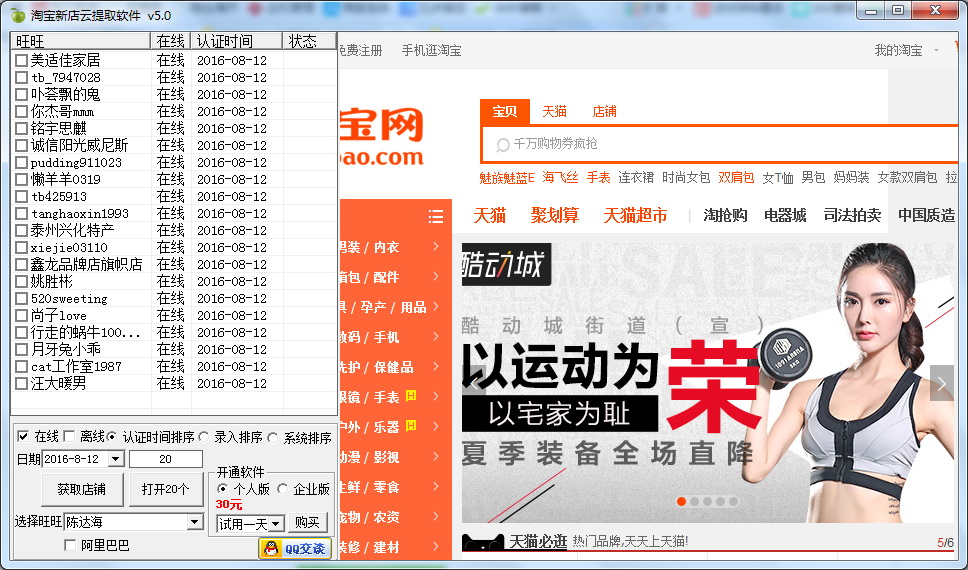The image size is (968, 570).
Task: Switch to the 天猫 search tab
Action: tap(554, 112)
